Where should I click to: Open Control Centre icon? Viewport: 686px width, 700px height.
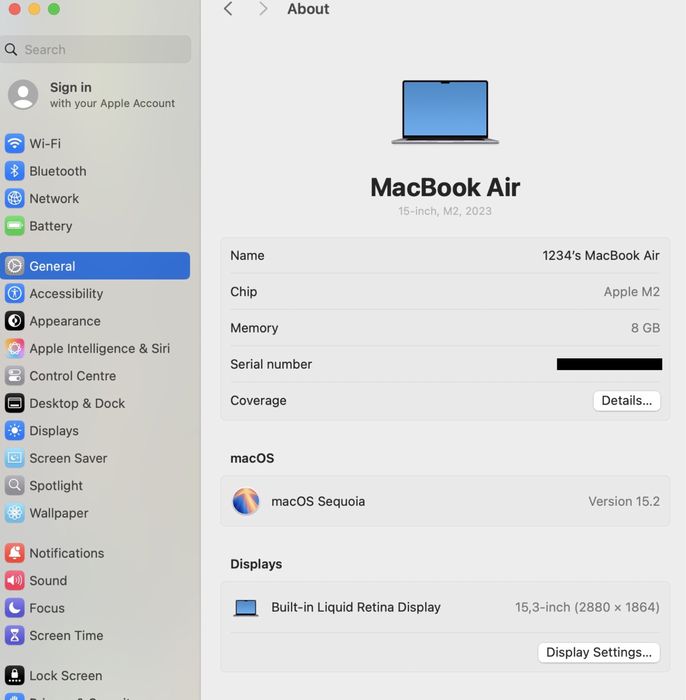pyautogui.click(x=14, y=376)
